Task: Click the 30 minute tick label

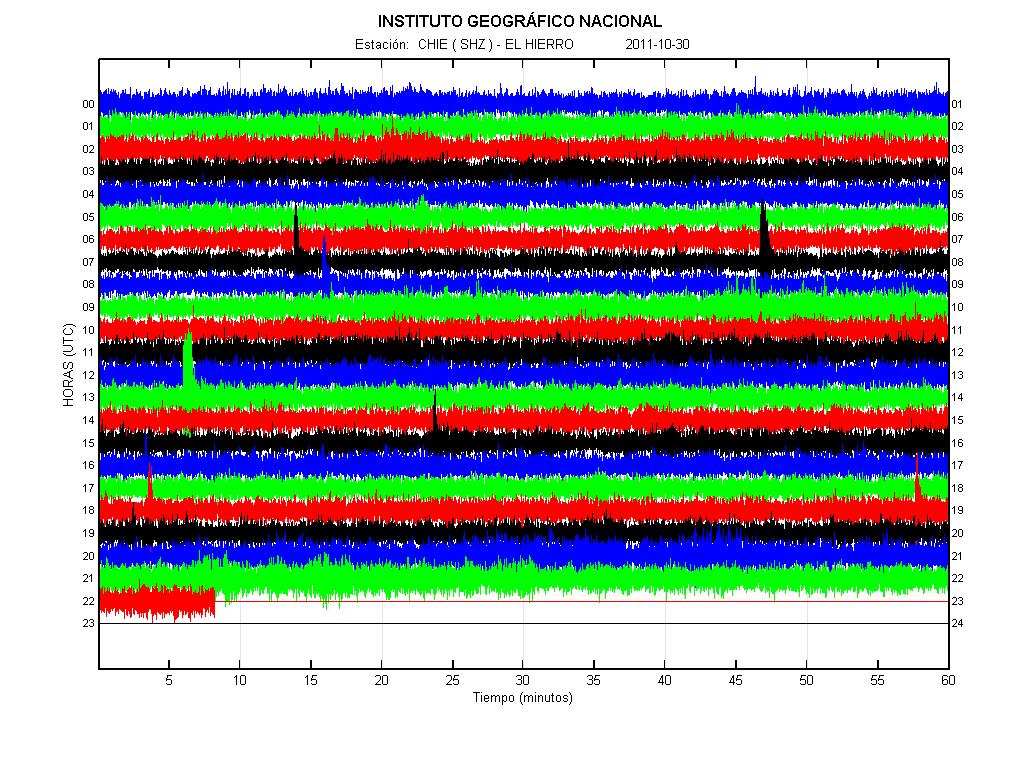Action: pos(522,680)
